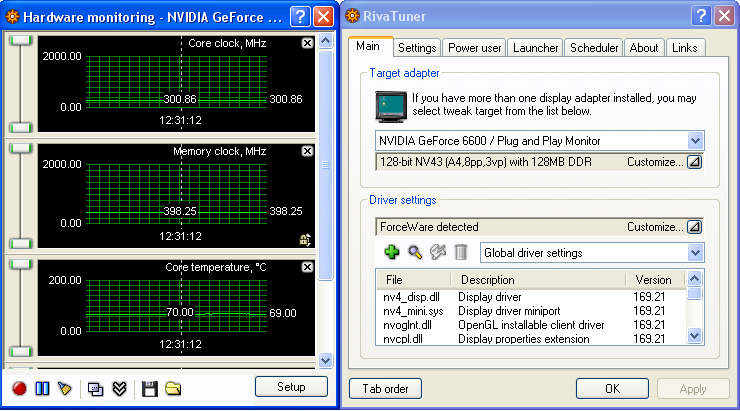Screen dimensions: 740x411
Task: Click bottom slider handle of Memory clock graph
Action: tap(20, 243)
